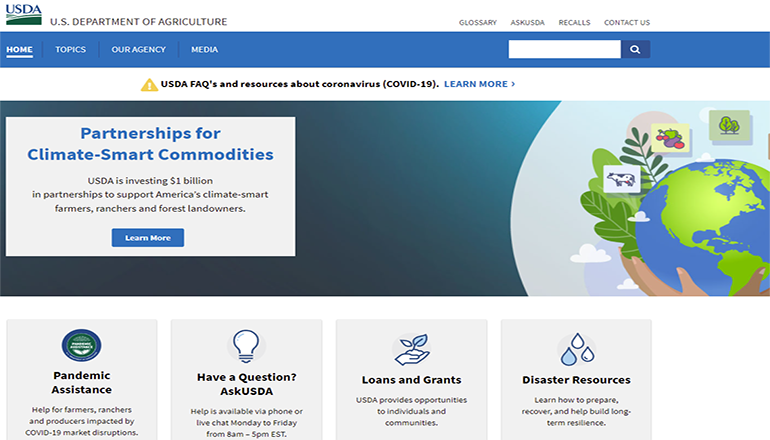770x440 pixels.
Task: Click U.S. Department of Agriculture site title
Action: [138, 22]
